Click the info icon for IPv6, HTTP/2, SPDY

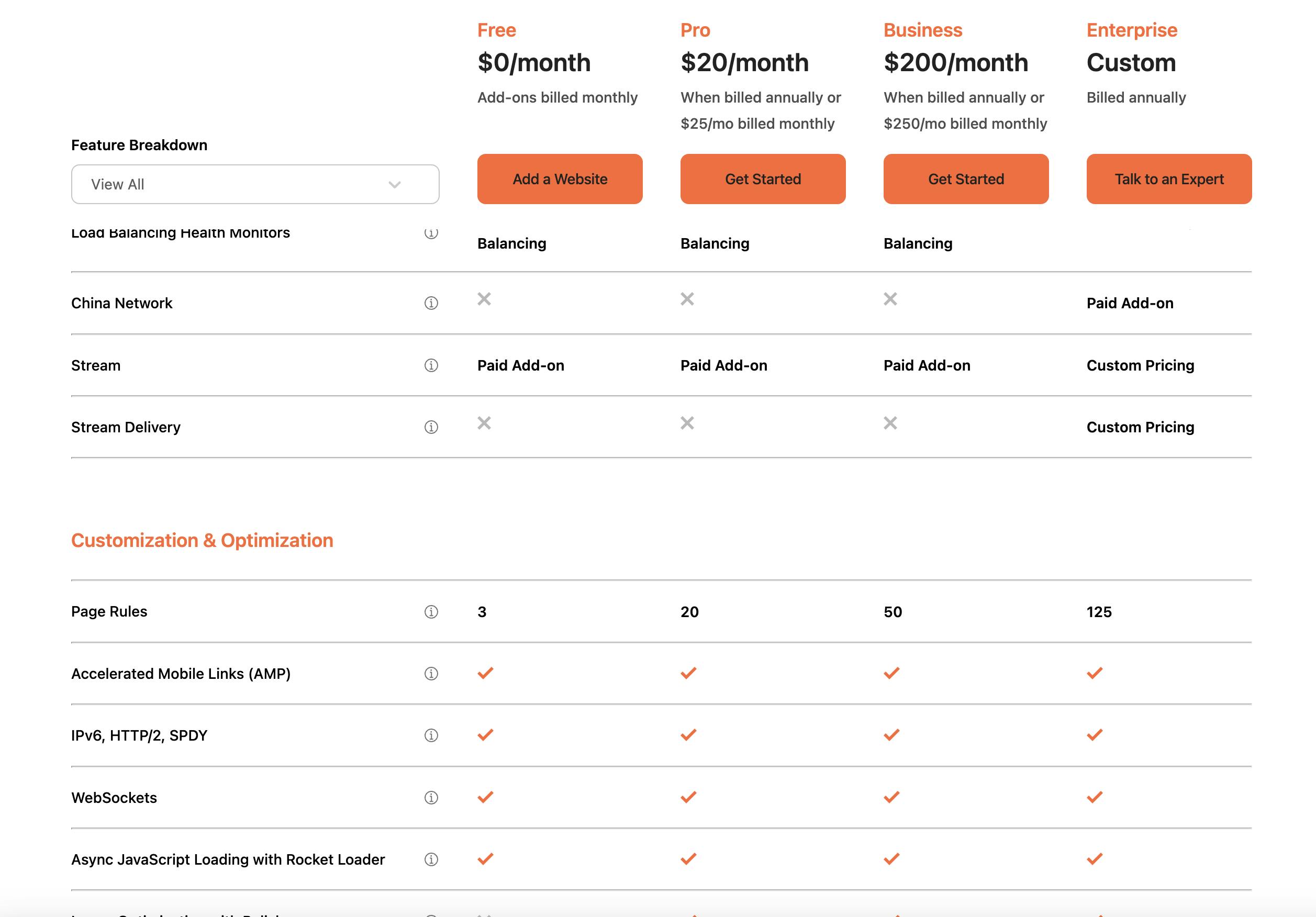431,736
